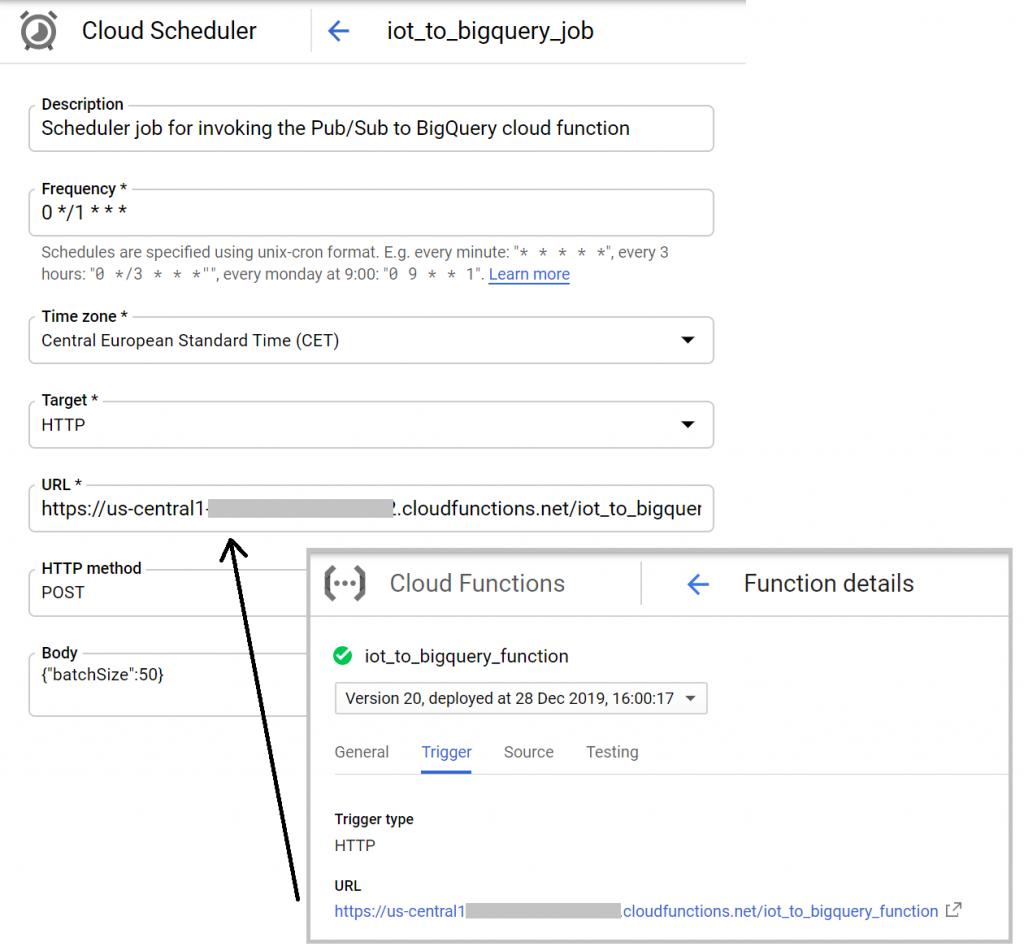Click the Cloud Scheduler alarm clock icon
The height and width of the screenshot is (951, 1024).
click(x=37, y=30)
